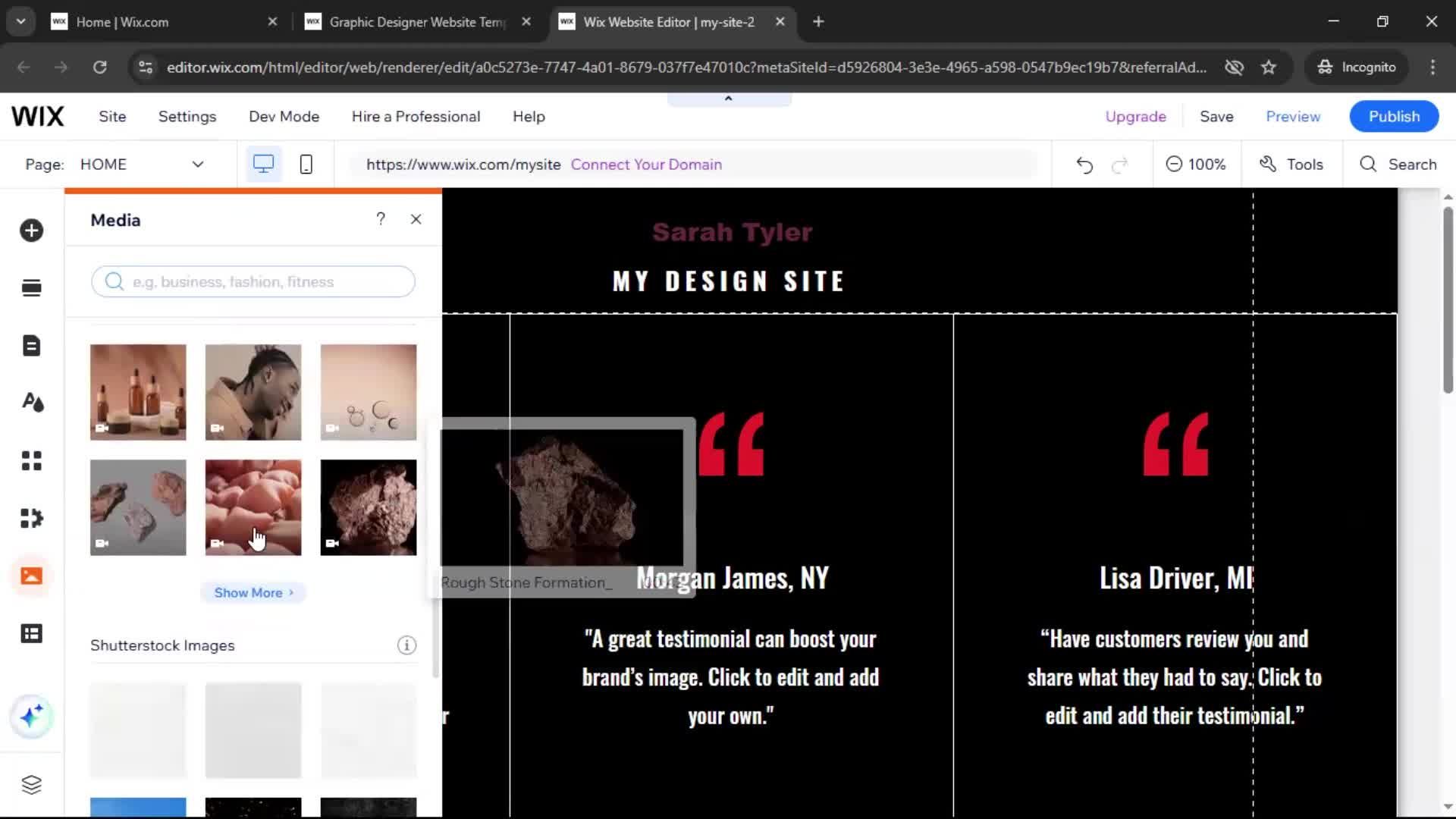This screenshot has height=819, width=1456.
Task: Click the tracking protection eye icon
Action: pyautogui.click(x=1234, y=67)
